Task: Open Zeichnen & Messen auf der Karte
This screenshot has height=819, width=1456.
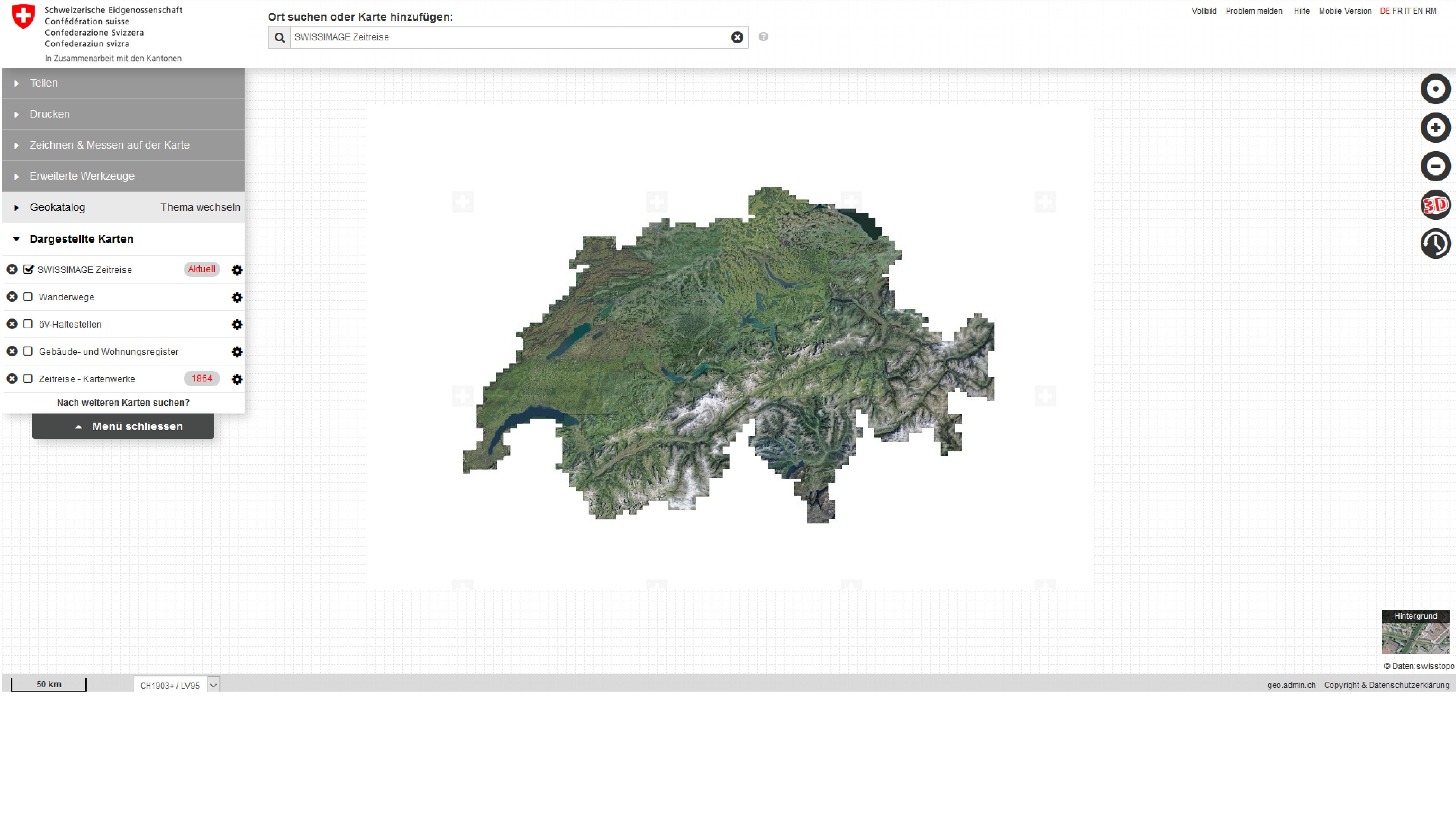Action: point(109,145)
